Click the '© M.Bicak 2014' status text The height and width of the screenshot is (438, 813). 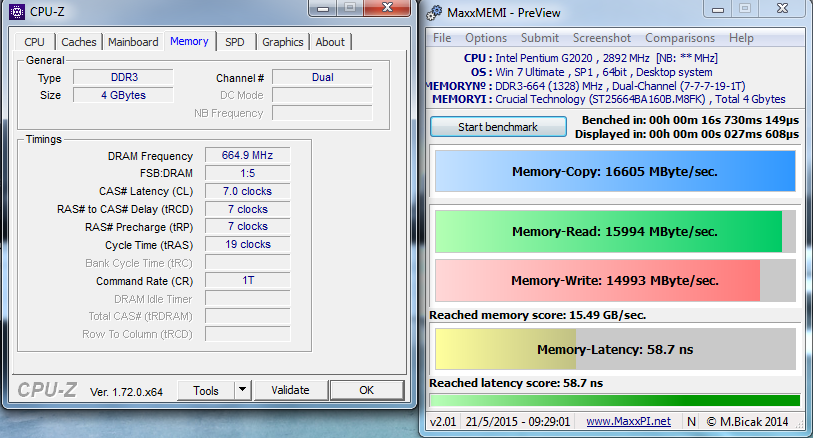pyautogui.click(x=747, y=421)
